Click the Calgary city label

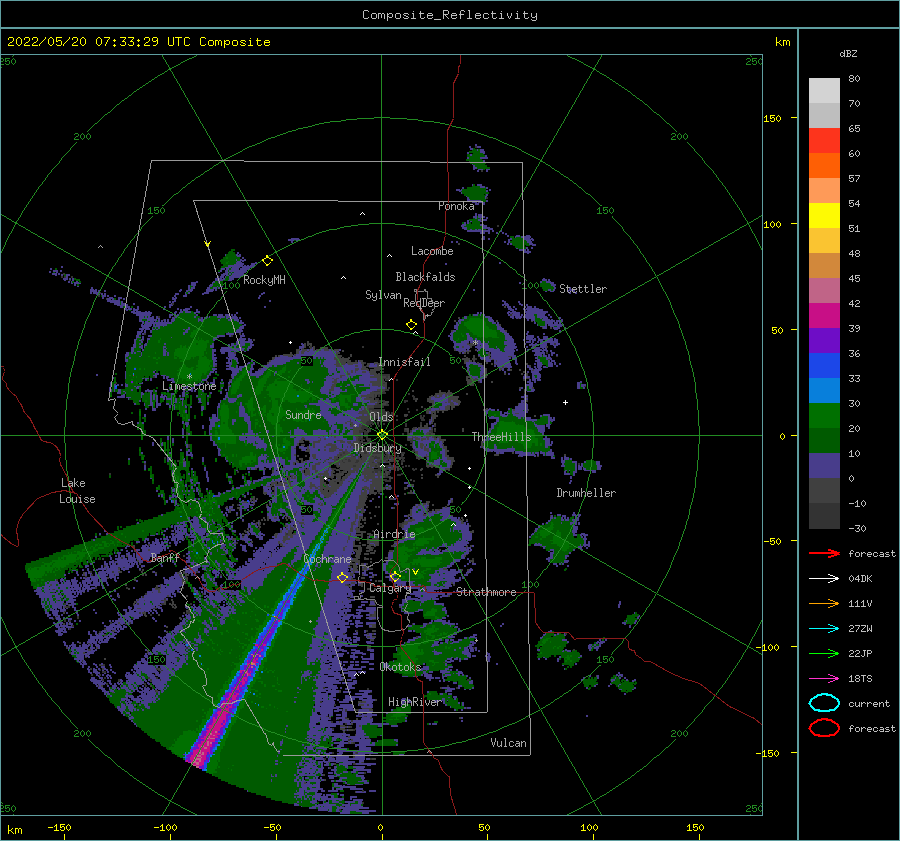390,588
